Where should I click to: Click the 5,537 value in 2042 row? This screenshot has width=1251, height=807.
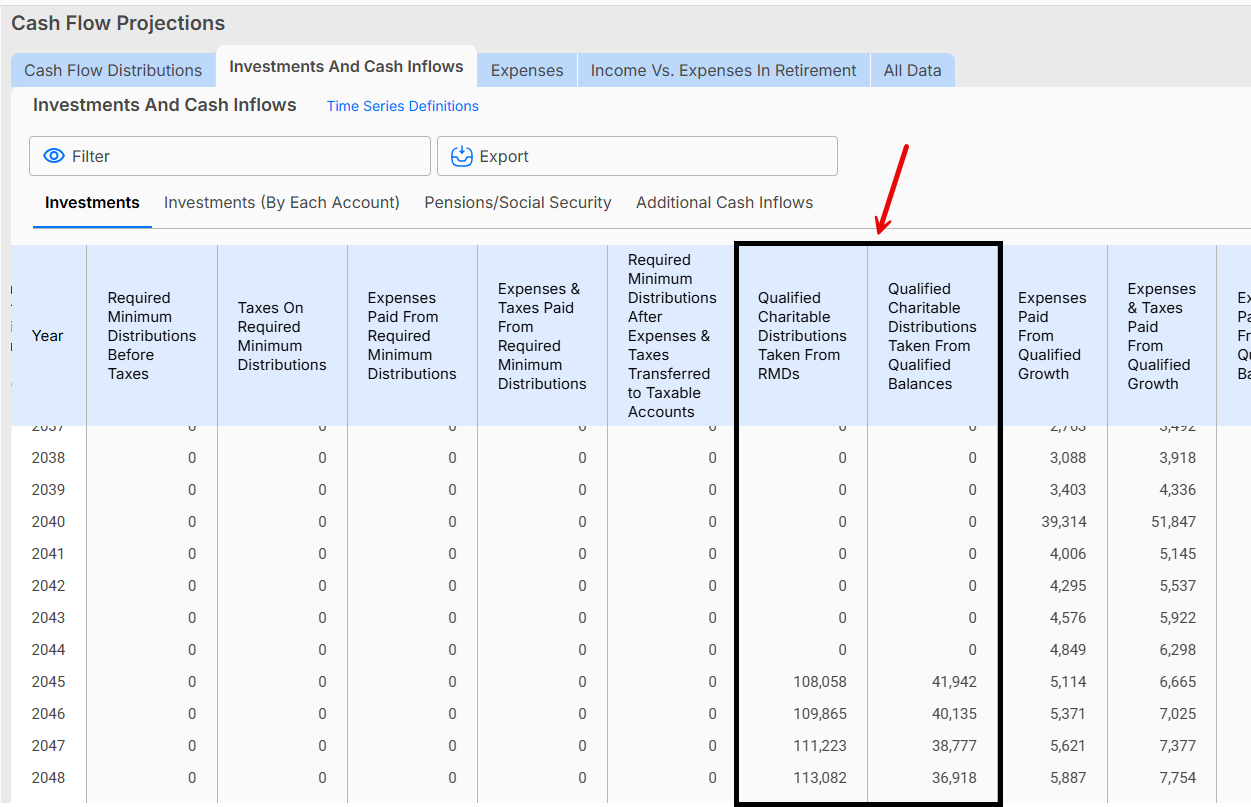coord(1178,586)
